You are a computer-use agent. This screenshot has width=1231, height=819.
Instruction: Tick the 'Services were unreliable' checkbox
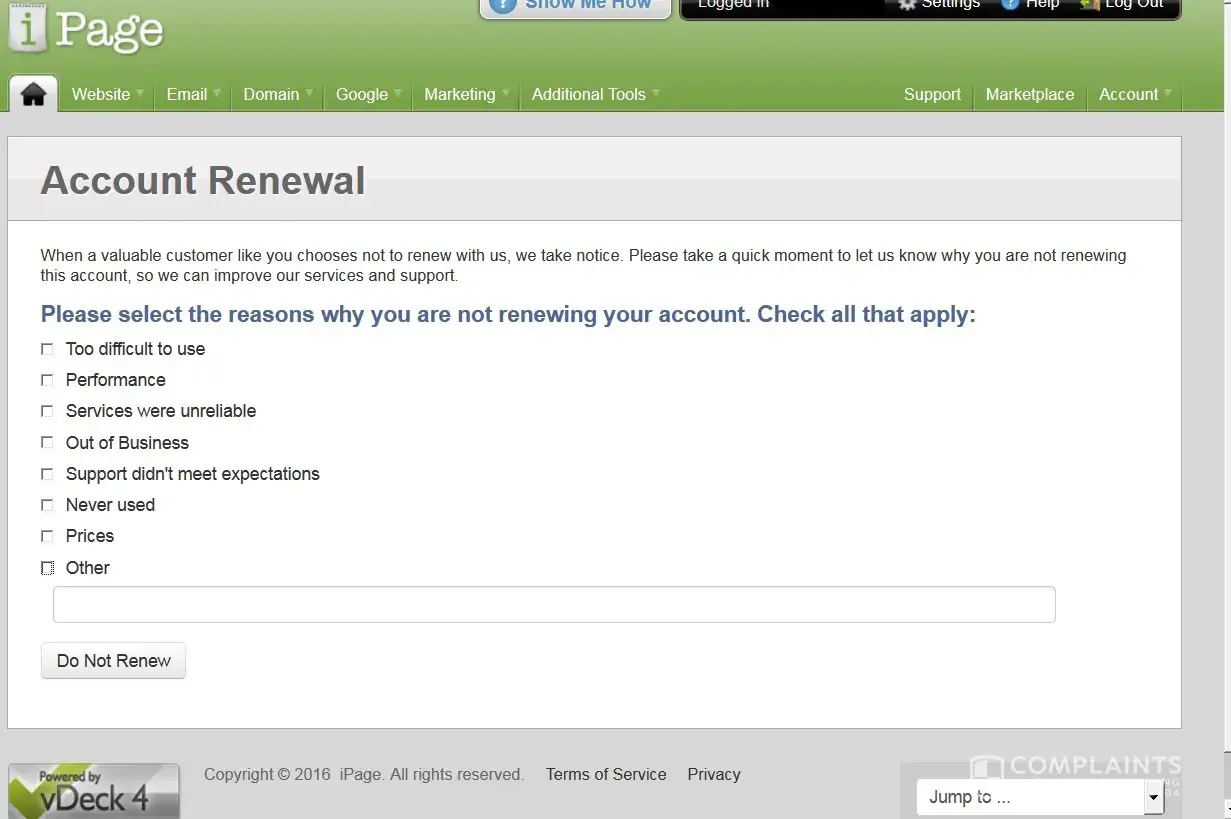click(x=47, y=411)
